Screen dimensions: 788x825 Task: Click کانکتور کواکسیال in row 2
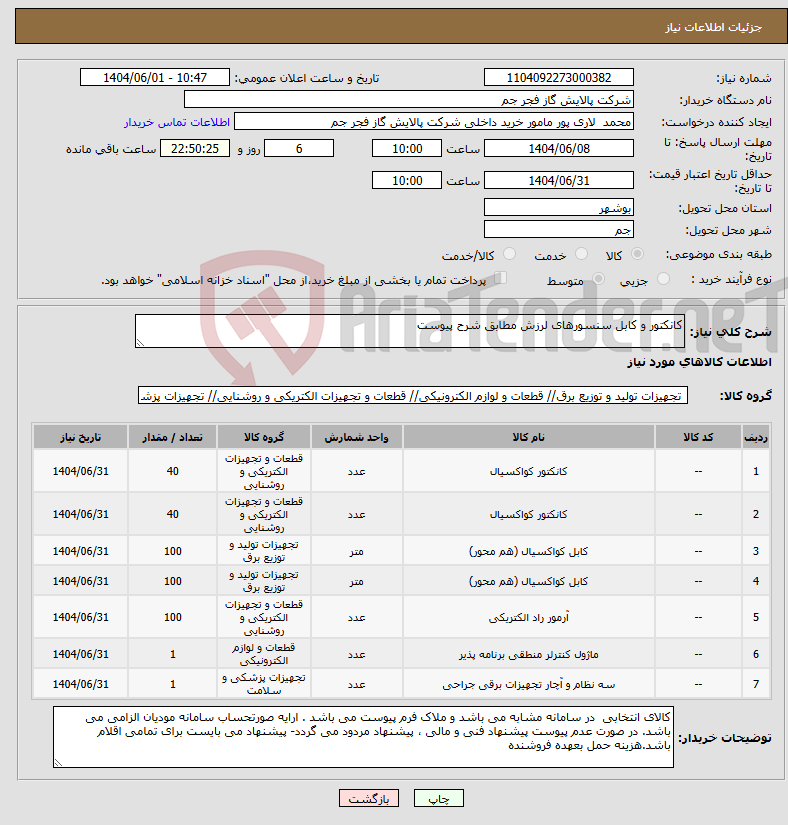(x=529, y=515)
